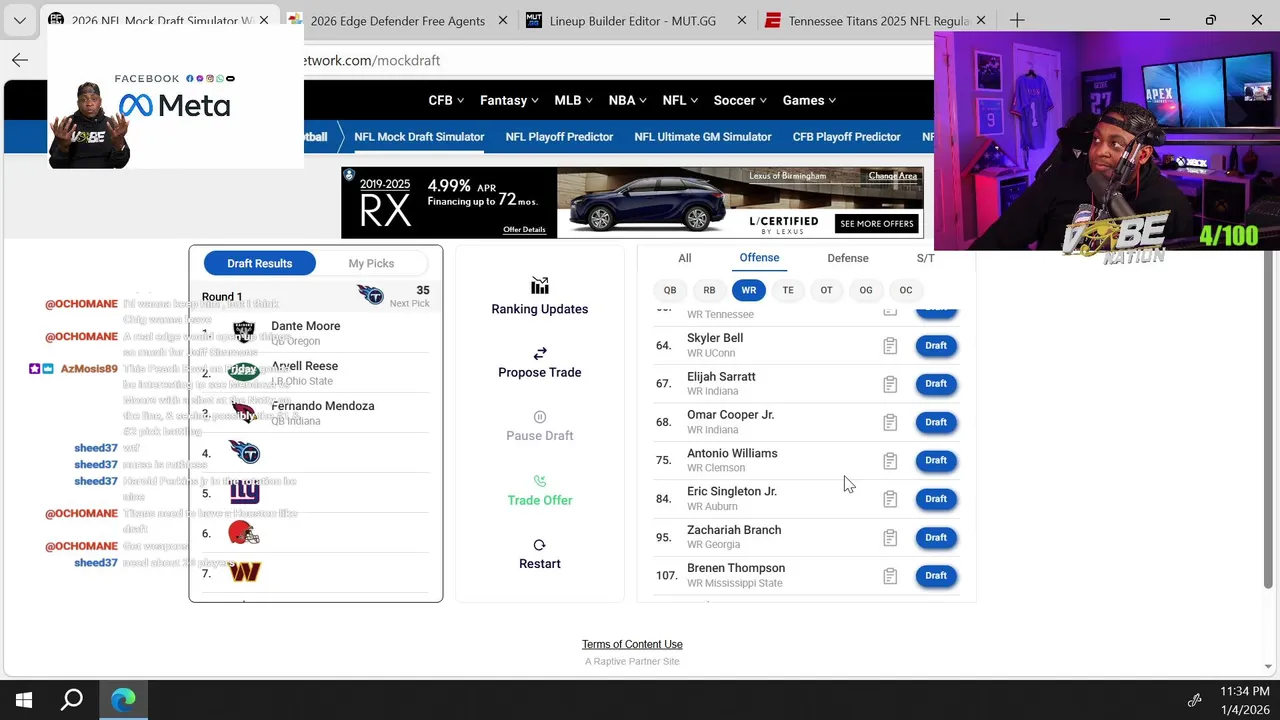Switch to 2026 Edge Defender Free Agents tab
The width and height of the screenshot is (1280, 720).
pos(397,20)
